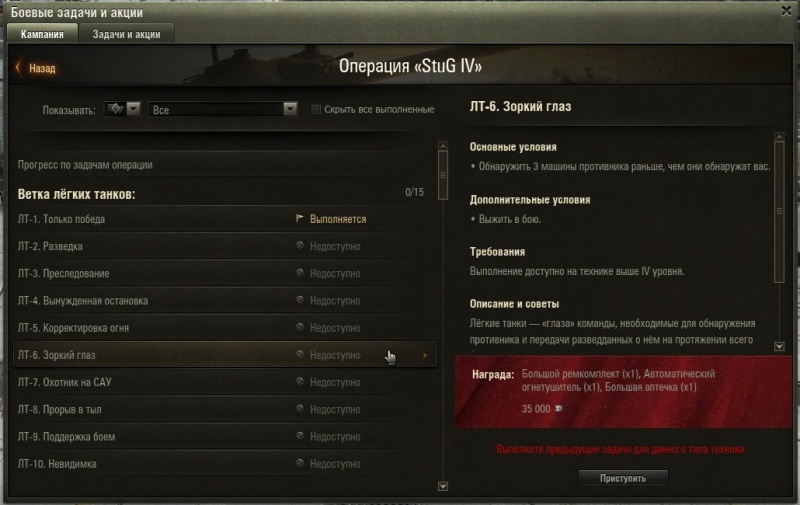Click the task list scroll-down arrow

coord(443,486)
